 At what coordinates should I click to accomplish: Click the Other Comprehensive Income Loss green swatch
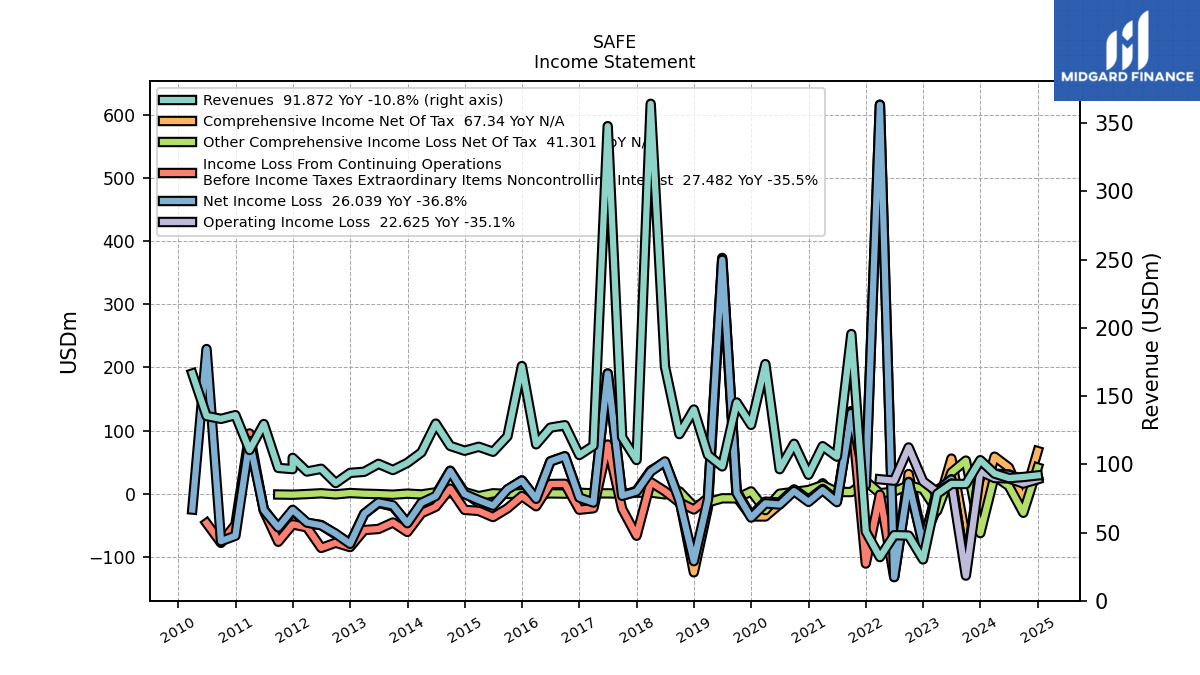tap(178, 142)
